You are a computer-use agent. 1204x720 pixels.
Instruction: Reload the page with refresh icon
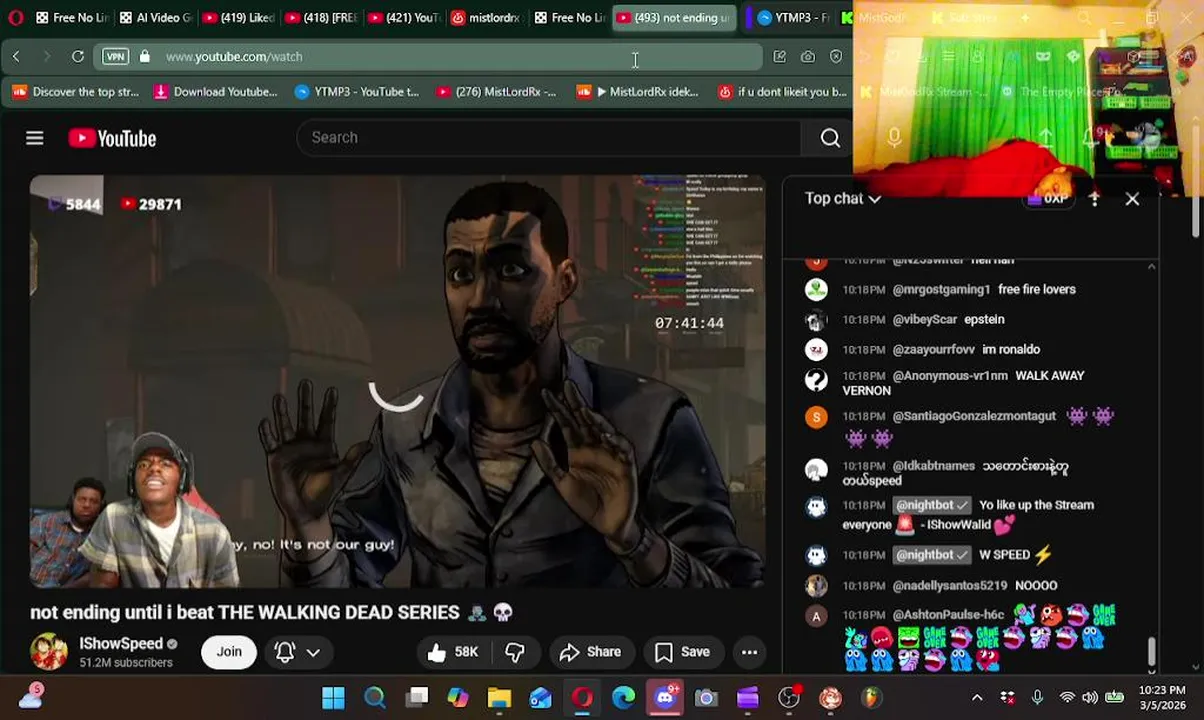(x=78, y=56)
